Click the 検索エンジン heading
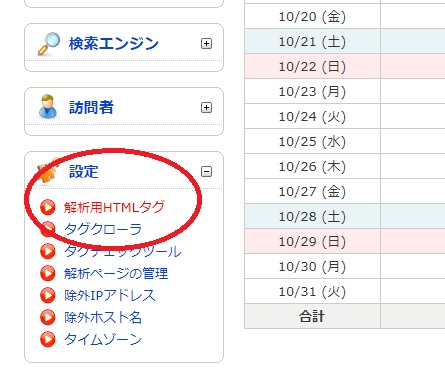The width and height of the screenshot is (445, 373). click(x=114, y=43)
